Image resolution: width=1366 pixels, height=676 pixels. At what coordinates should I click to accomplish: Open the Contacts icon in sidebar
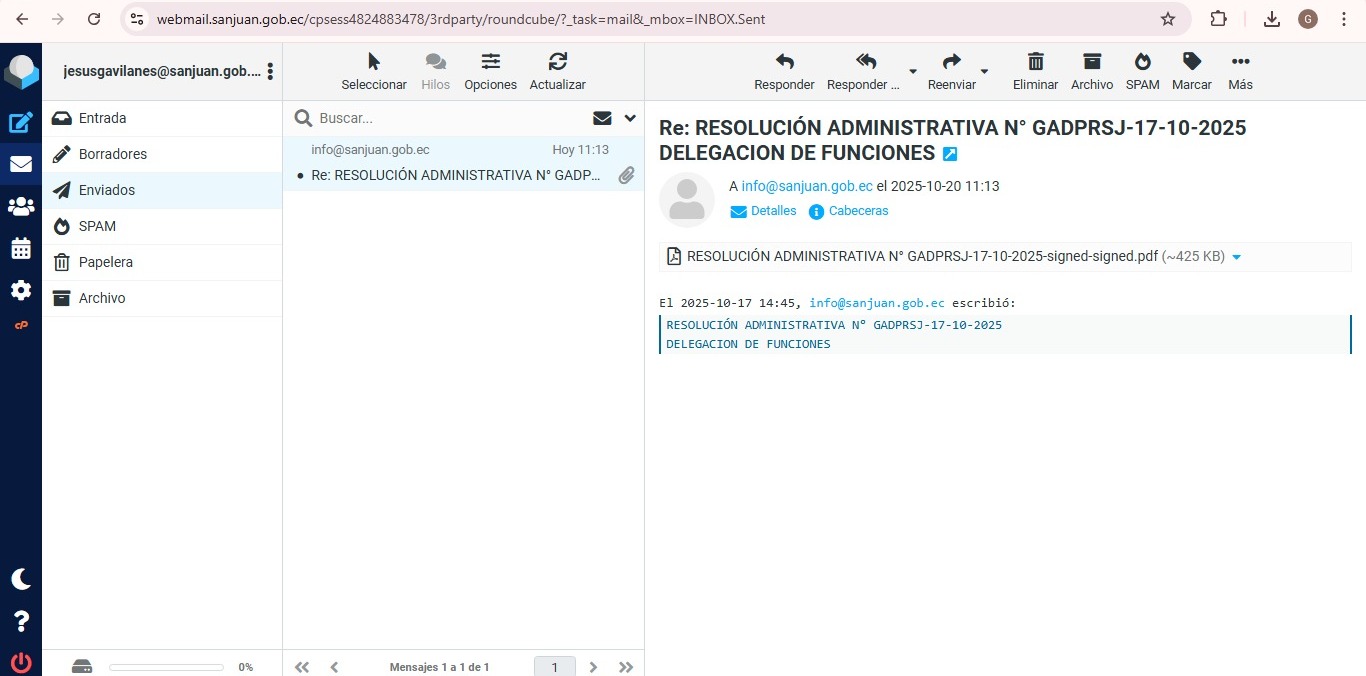[x=21, y=207]
